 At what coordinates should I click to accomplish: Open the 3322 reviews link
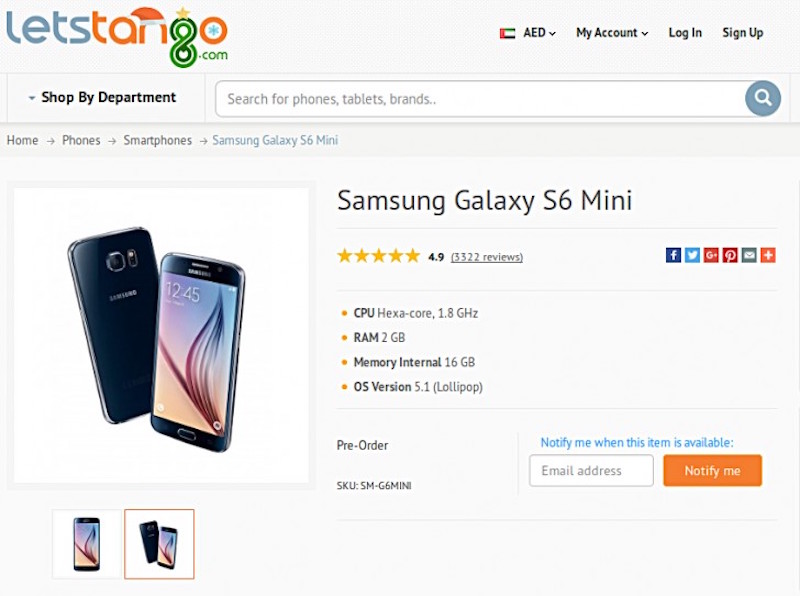coord(486,256)
